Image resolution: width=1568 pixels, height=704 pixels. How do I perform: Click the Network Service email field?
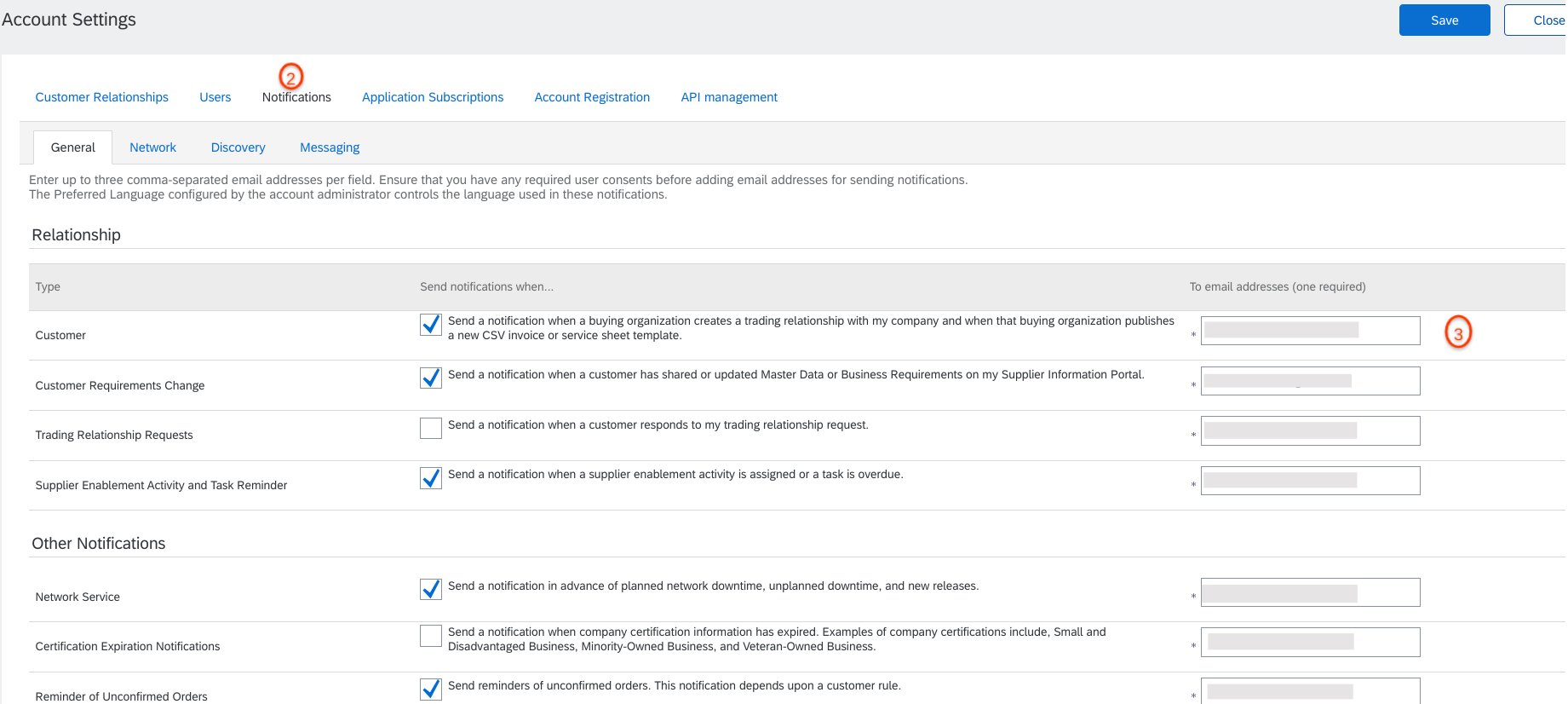1310,592
